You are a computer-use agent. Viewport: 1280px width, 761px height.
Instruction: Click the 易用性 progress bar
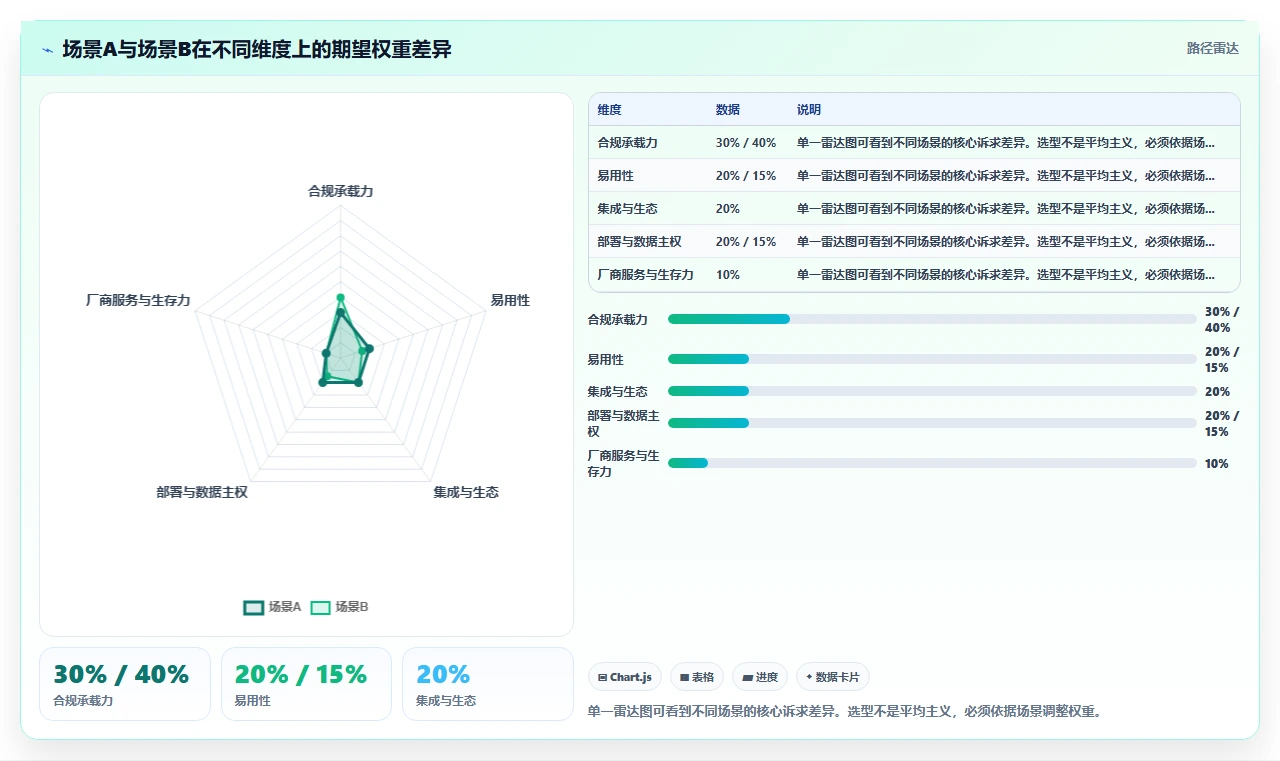(x=932, y=359)
